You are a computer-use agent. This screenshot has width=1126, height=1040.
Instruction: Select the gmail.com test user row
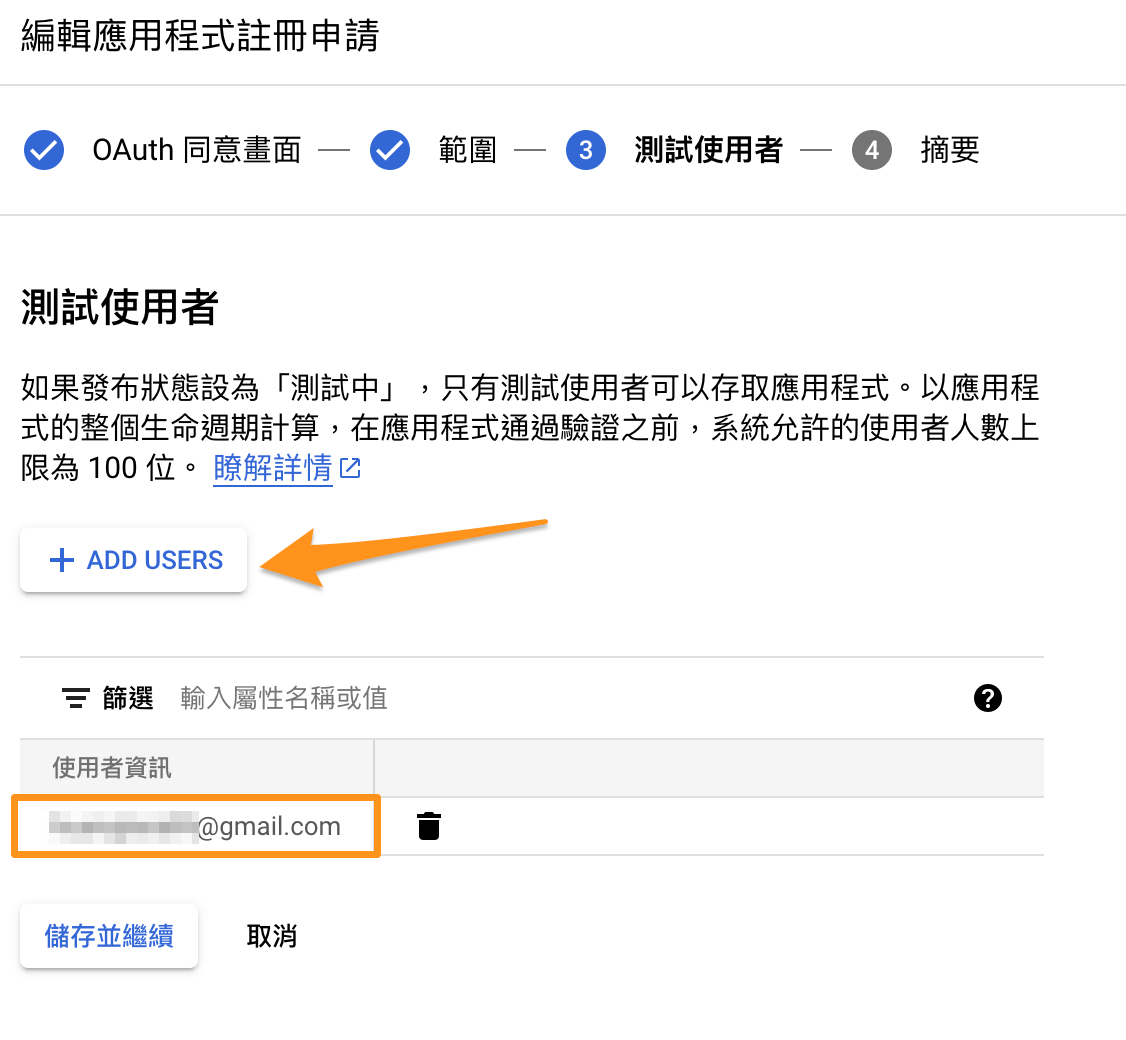coord(196,827)
